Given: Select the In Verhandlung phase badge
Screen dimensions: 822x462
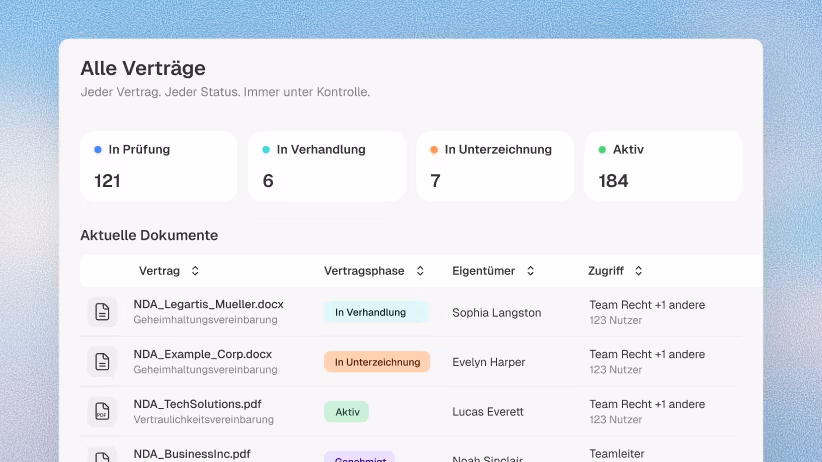Looking at the screenshot, I should point(376,312).
